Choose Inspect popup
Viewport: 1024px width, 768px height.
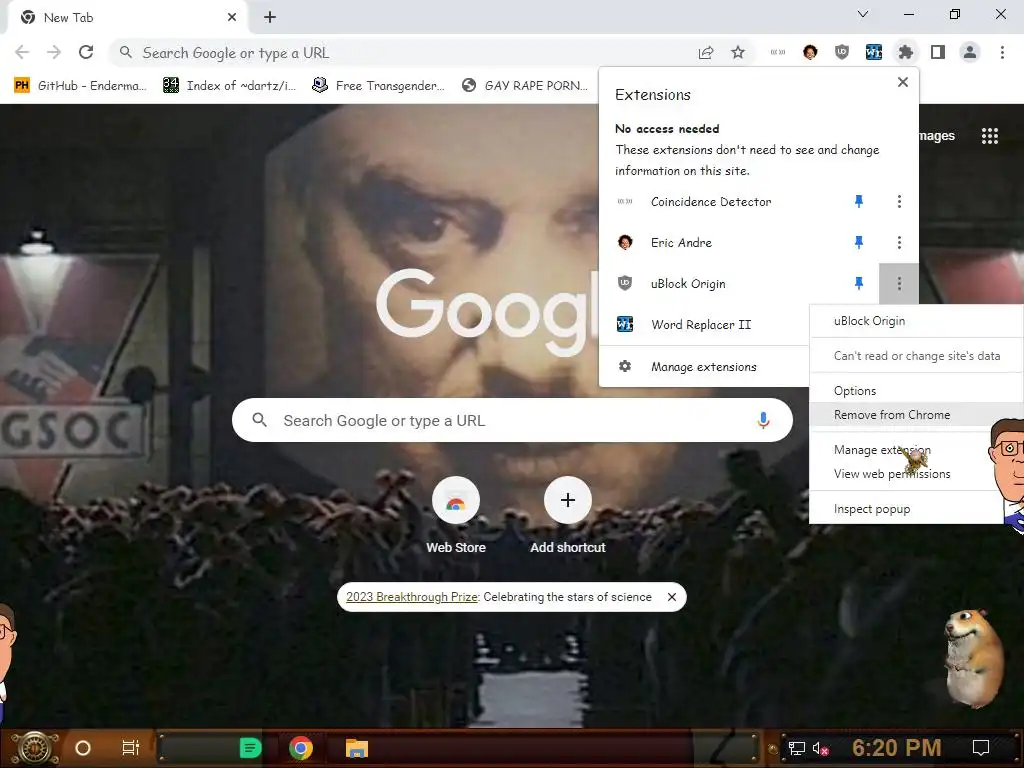point(872,509)
